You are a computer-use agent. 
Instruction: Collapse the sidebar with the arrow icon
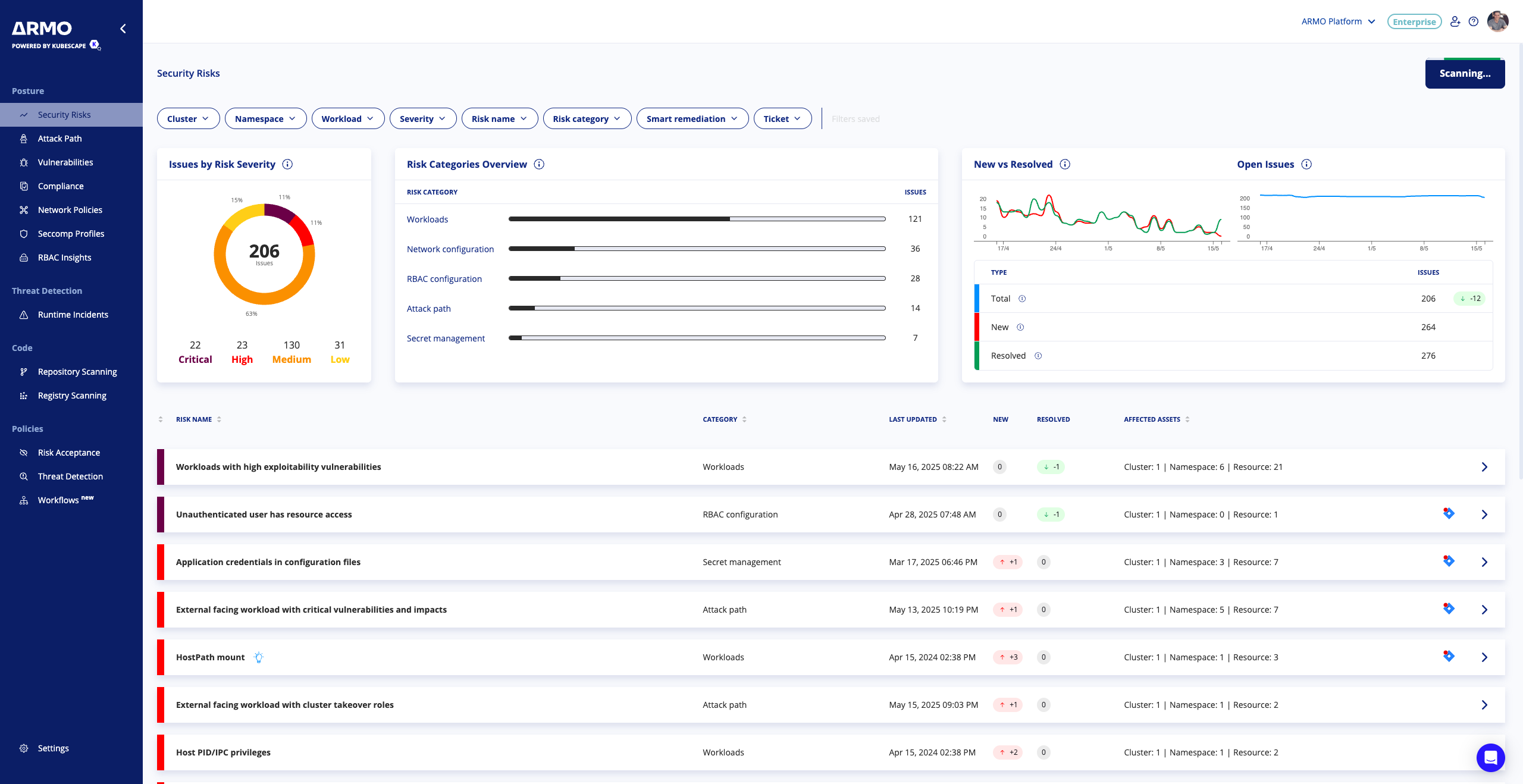click(x=123, y=29)
